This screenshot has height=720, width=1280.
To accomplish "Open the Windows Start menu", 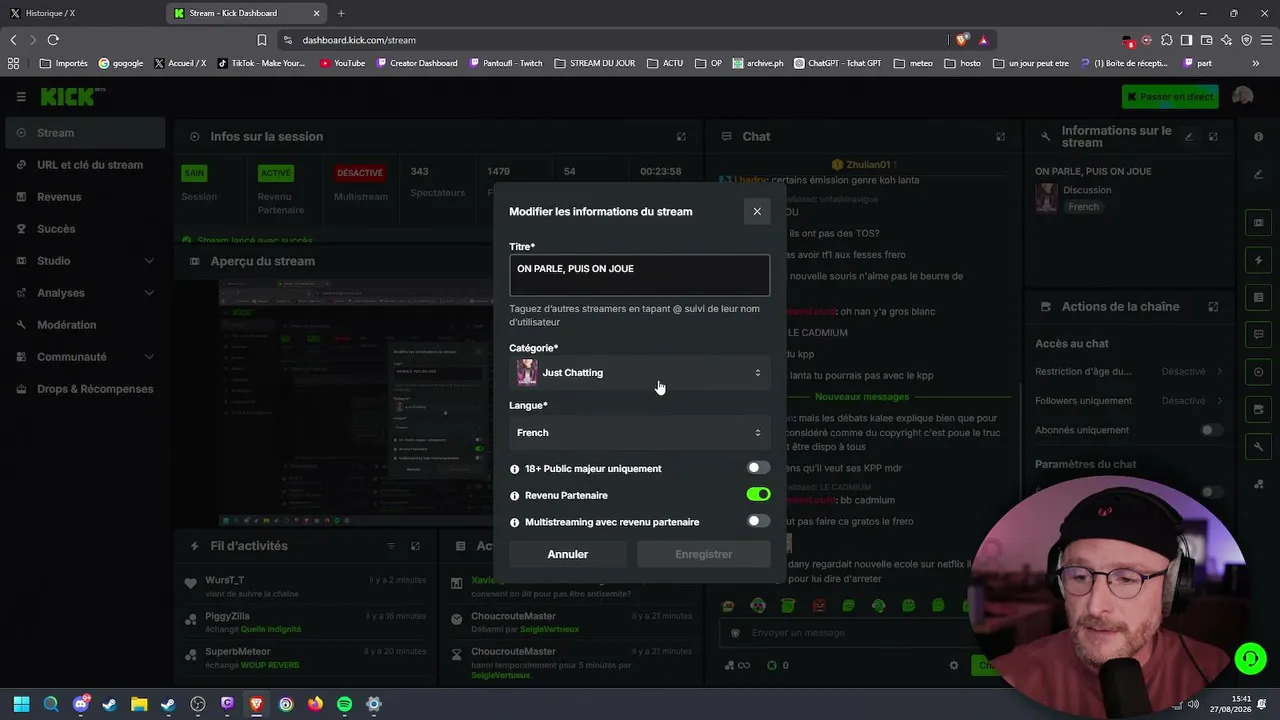I will pyautogui.click(x=21, y=704).
